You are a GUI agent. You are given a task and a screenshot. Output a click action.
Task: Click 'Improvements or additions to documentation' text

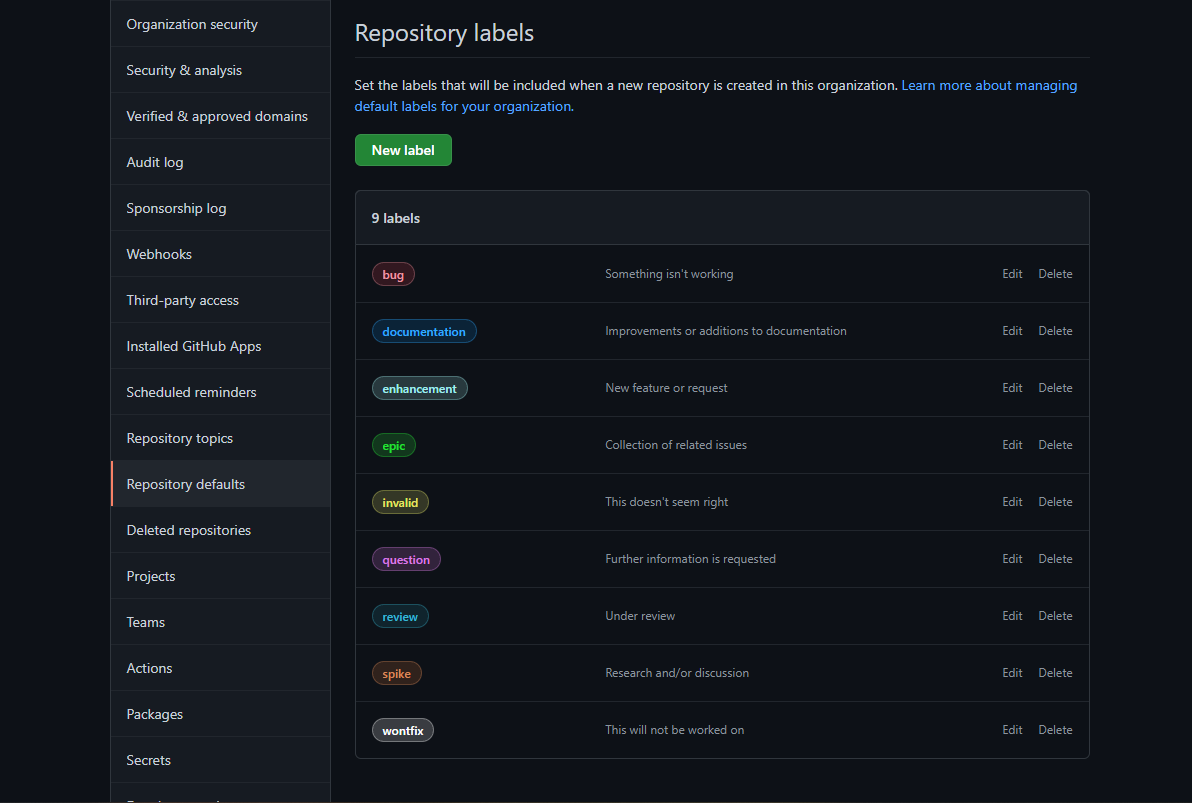pyautogui.click(x=725, y=331)
